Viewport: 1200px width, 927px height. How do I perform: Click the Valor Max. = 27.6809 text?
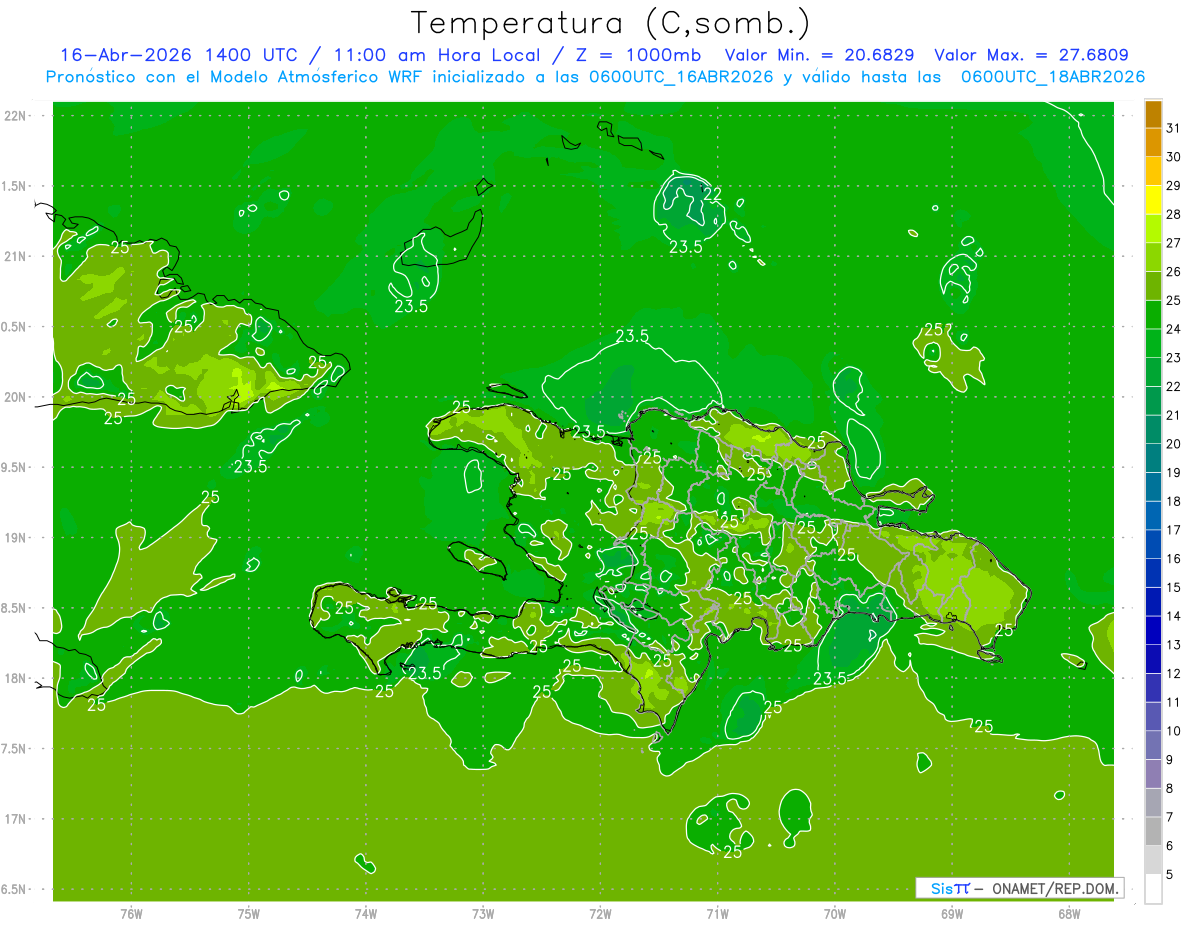[x=1031, y=55]
